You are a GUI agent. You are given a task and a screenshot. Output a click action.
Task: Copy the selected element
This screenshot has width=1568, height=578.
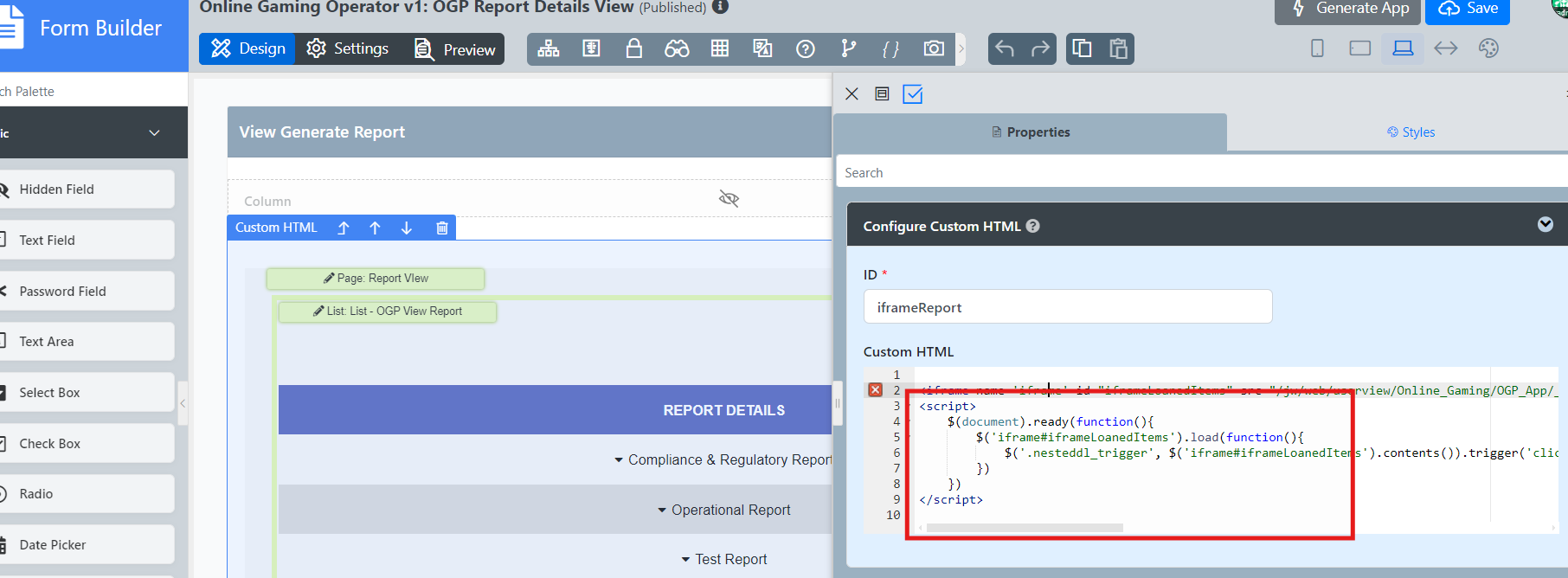coord(1082,48)
